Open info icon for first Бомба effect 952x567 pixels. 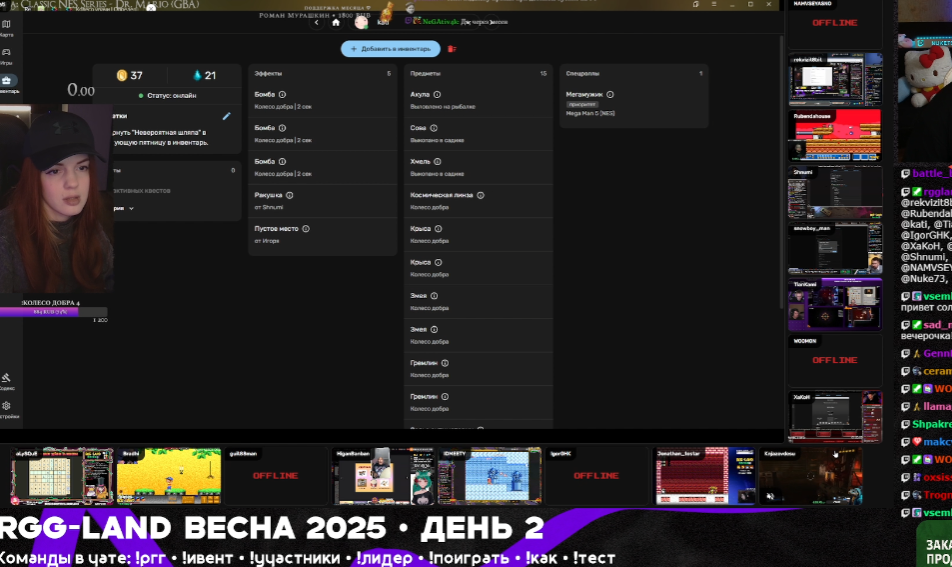point(282,95)
